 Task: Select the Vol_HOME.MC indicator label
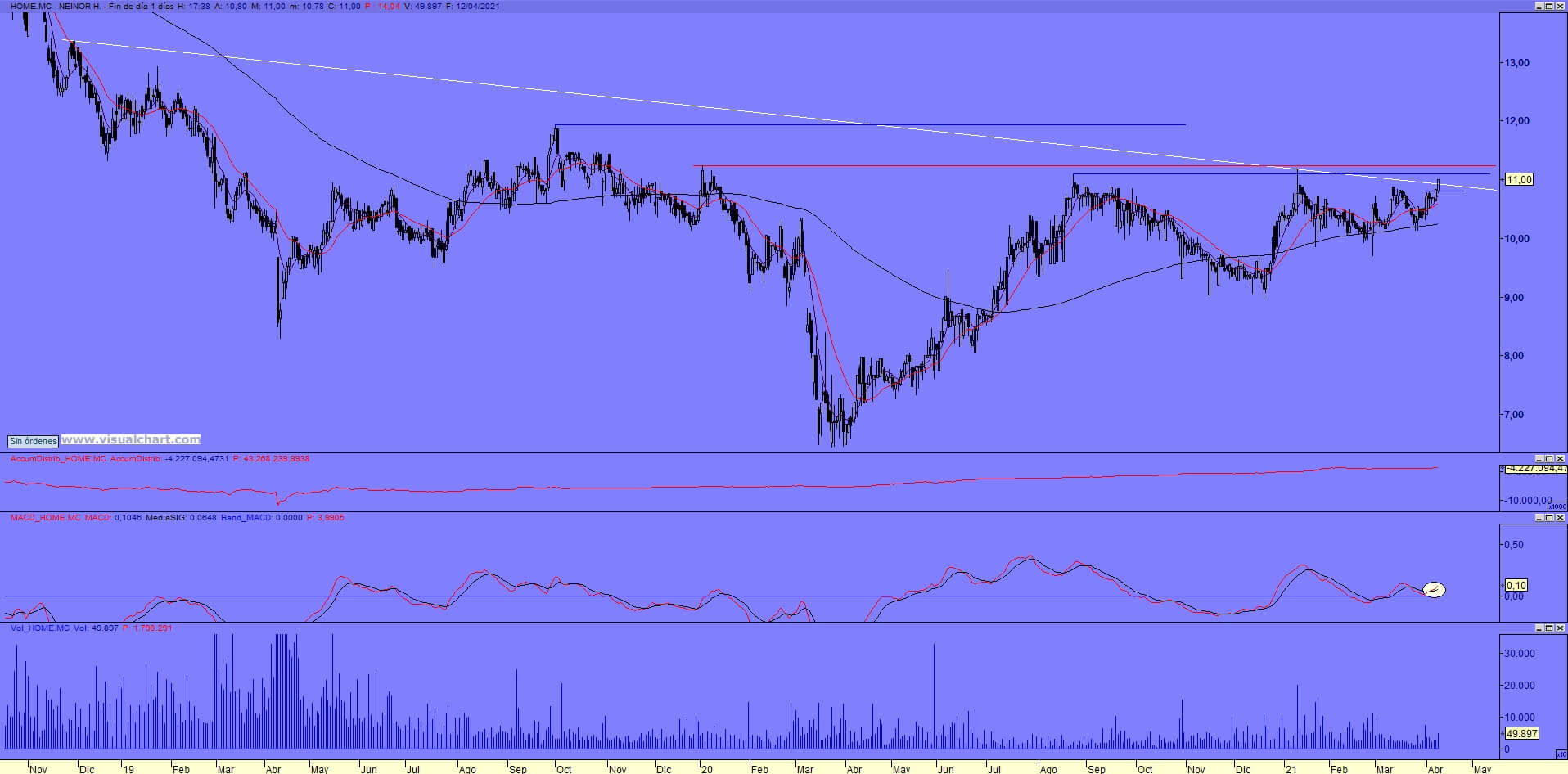[40, 628]
